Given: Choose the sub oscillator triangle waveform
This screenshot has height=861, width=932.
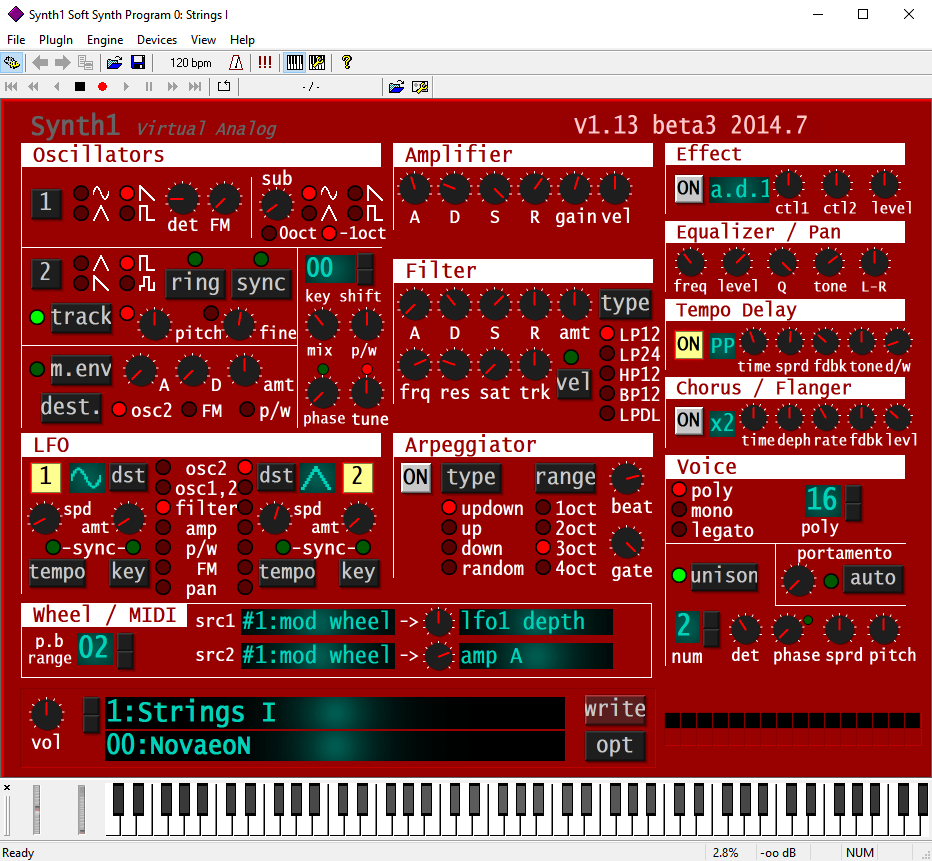Looking at the screenshot, I should click(x=309, y=213).
